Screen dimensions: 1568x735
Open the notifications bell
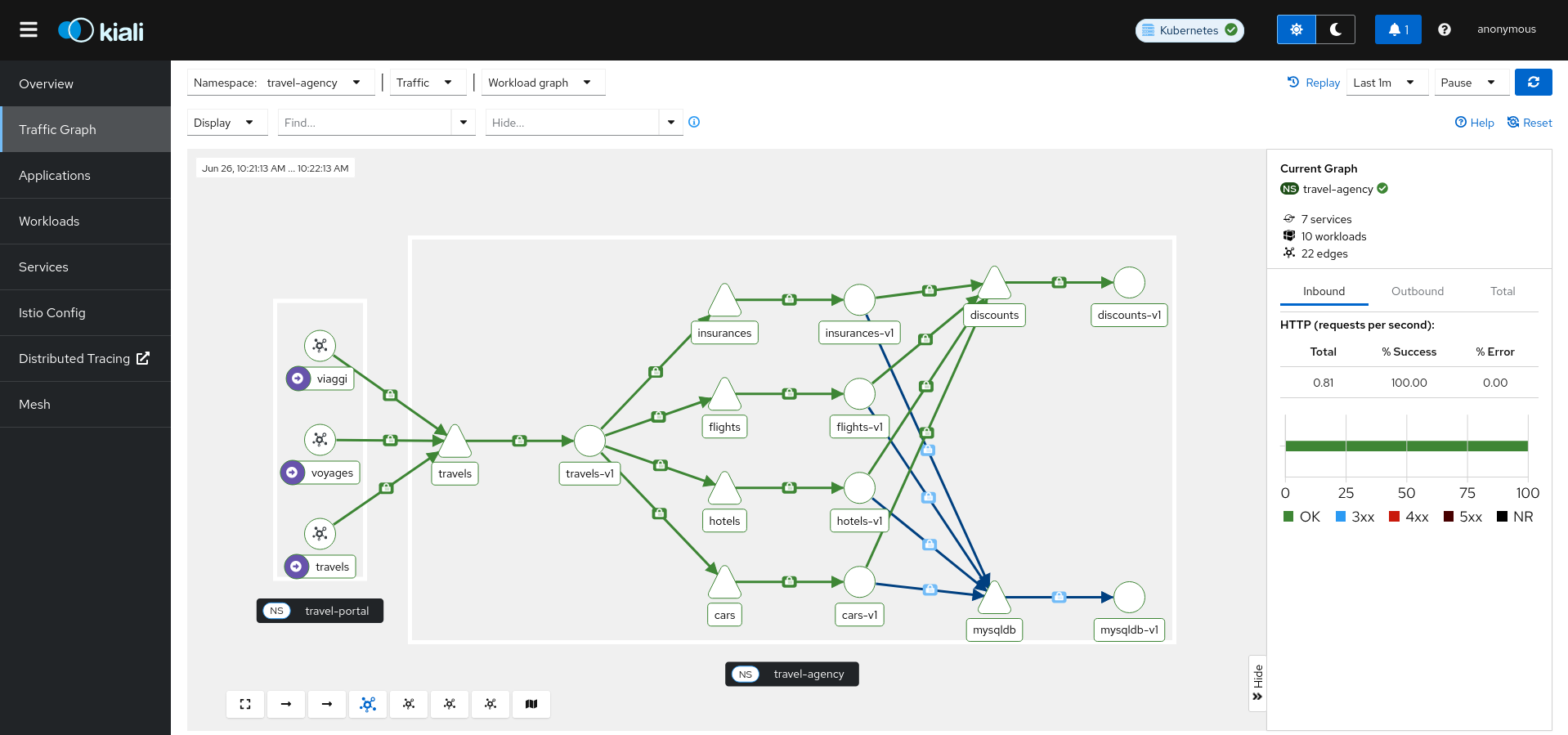[x=1397, y=29]
